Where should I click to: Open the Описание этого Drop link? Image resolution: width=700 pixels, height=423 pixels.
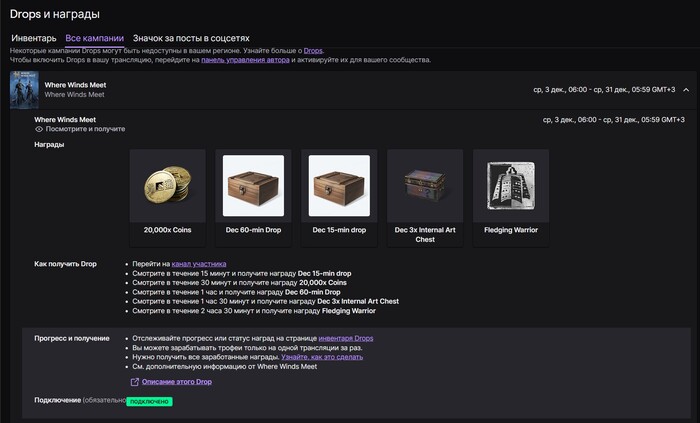177,382
